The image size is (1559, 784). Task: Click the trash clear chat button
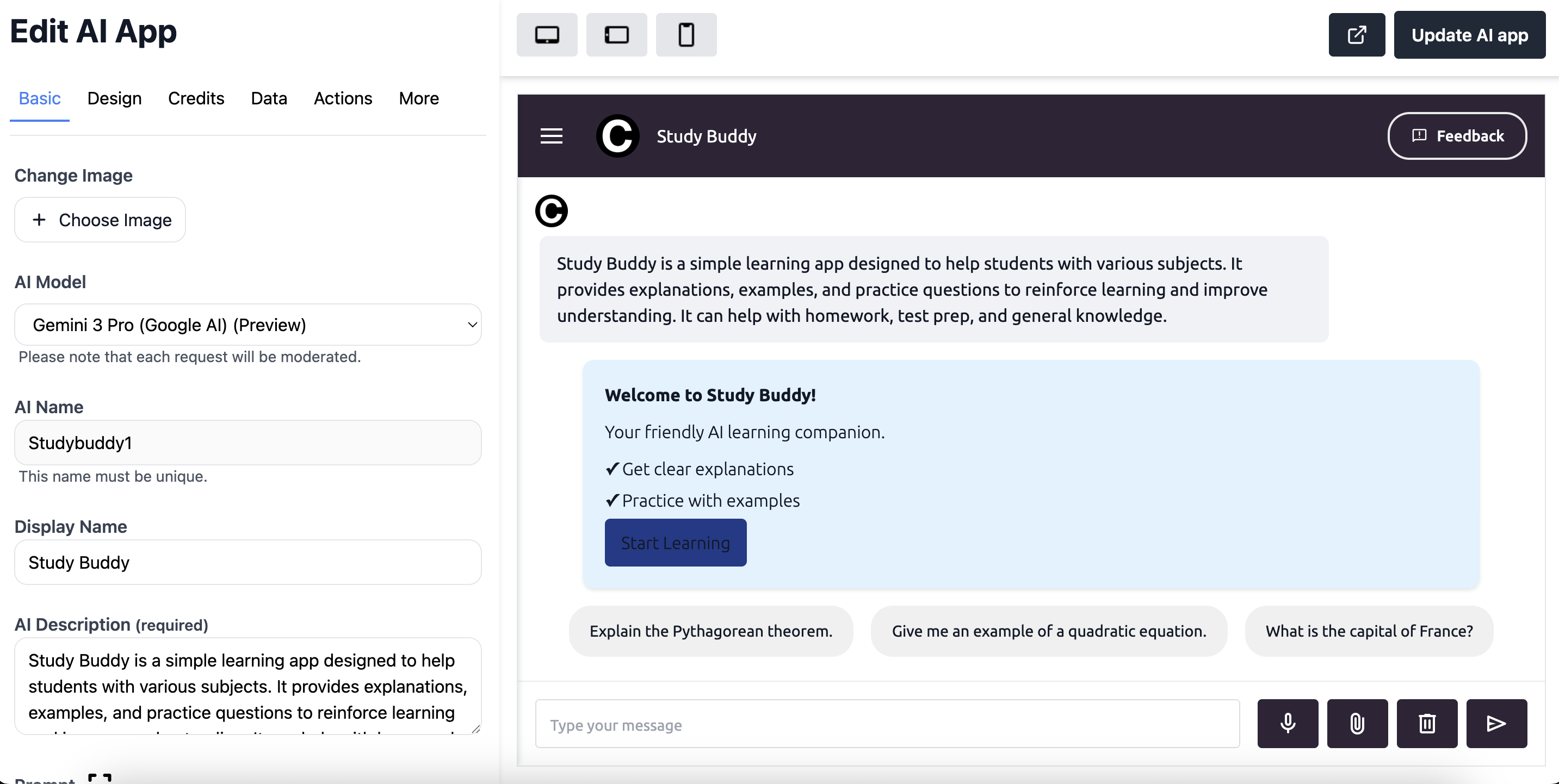tap(1426, 724)
